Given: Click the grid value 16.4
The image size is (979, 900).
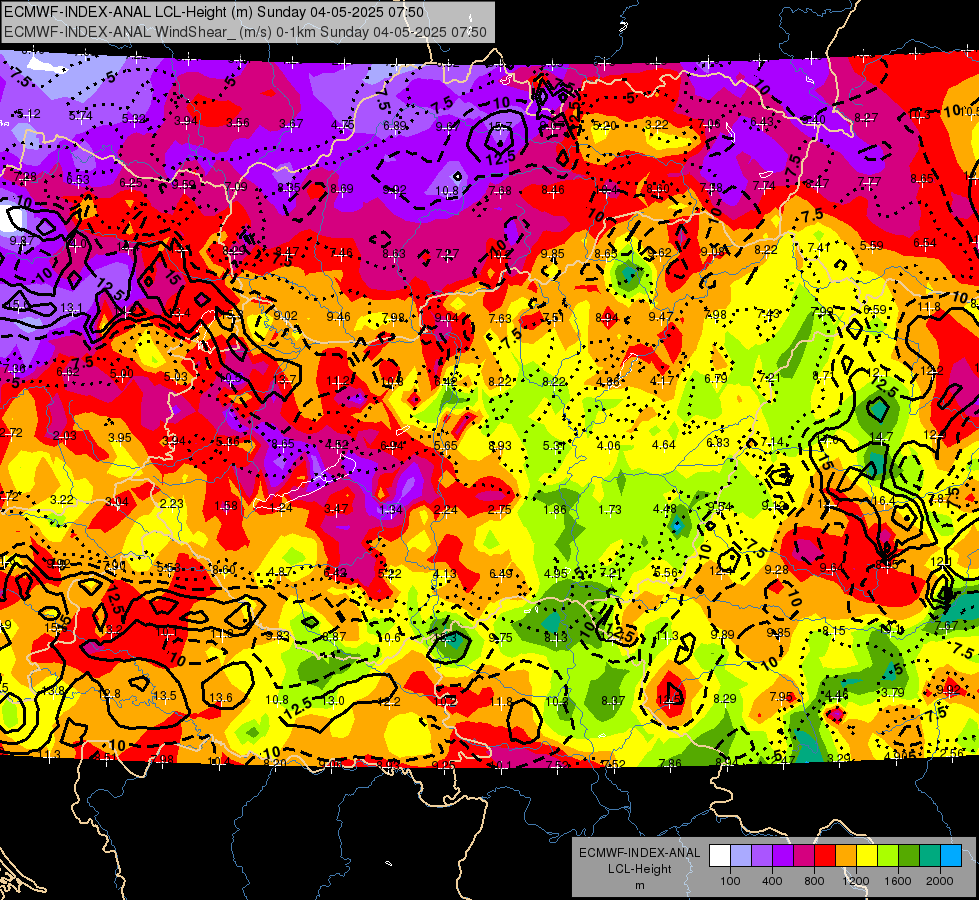Looking at the screenshot, I should pyautogui.click(x=883, y=500).
